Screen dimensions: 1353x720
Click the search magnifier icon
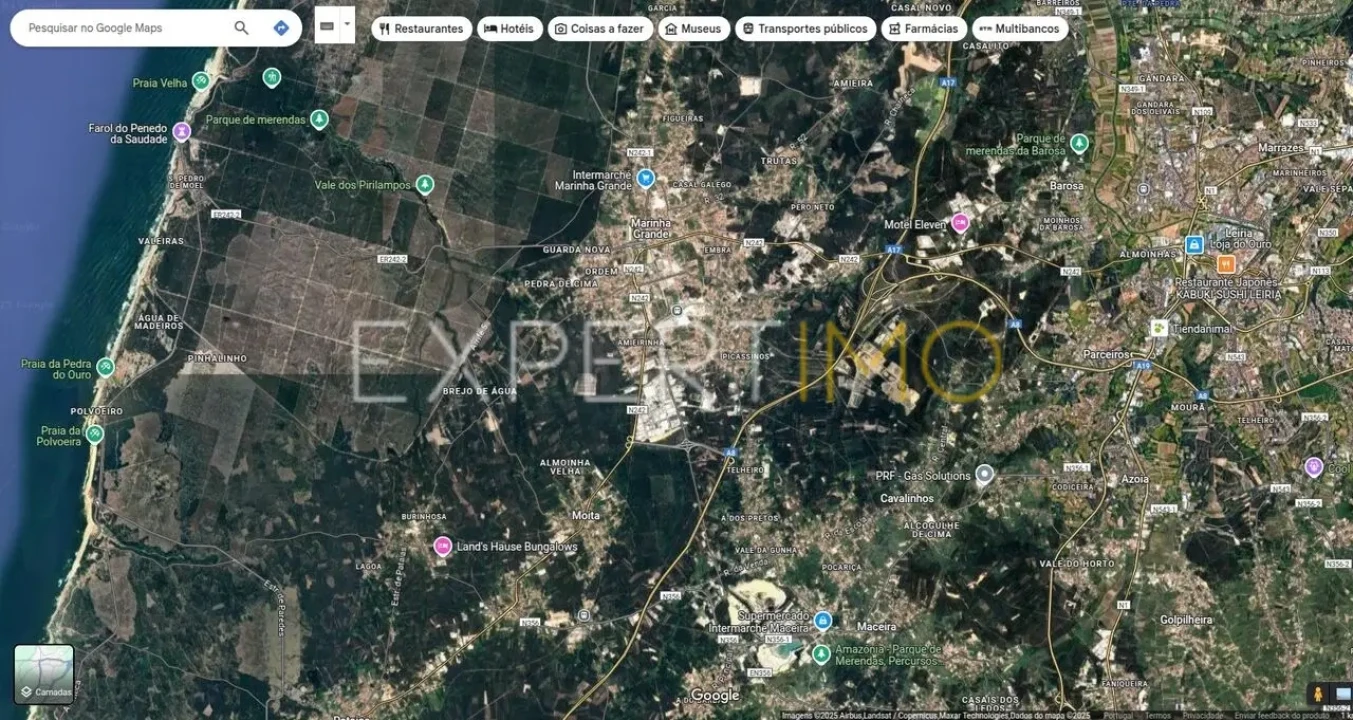click(x=241, y=28)
